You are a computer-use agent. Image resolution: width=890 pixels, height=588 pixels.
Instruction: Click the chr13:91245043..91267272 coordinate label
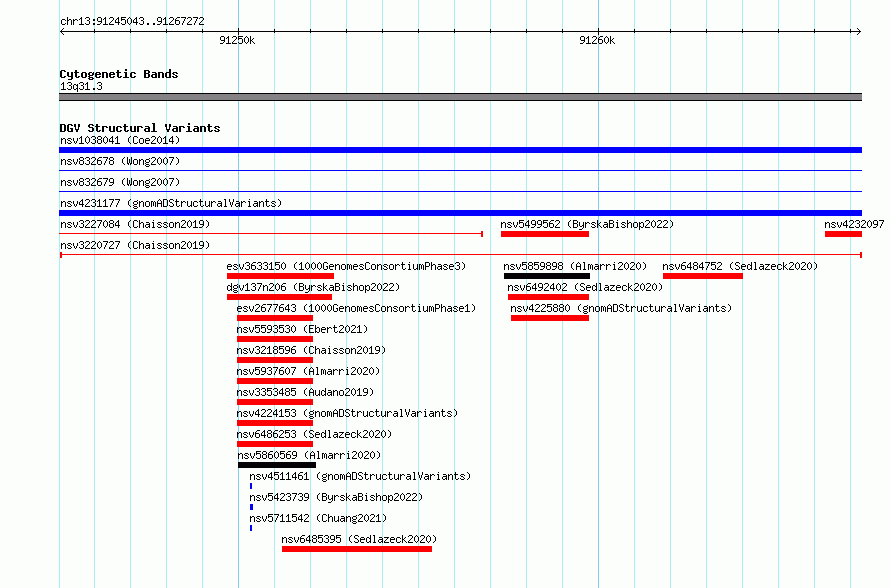tap(132, 21)
